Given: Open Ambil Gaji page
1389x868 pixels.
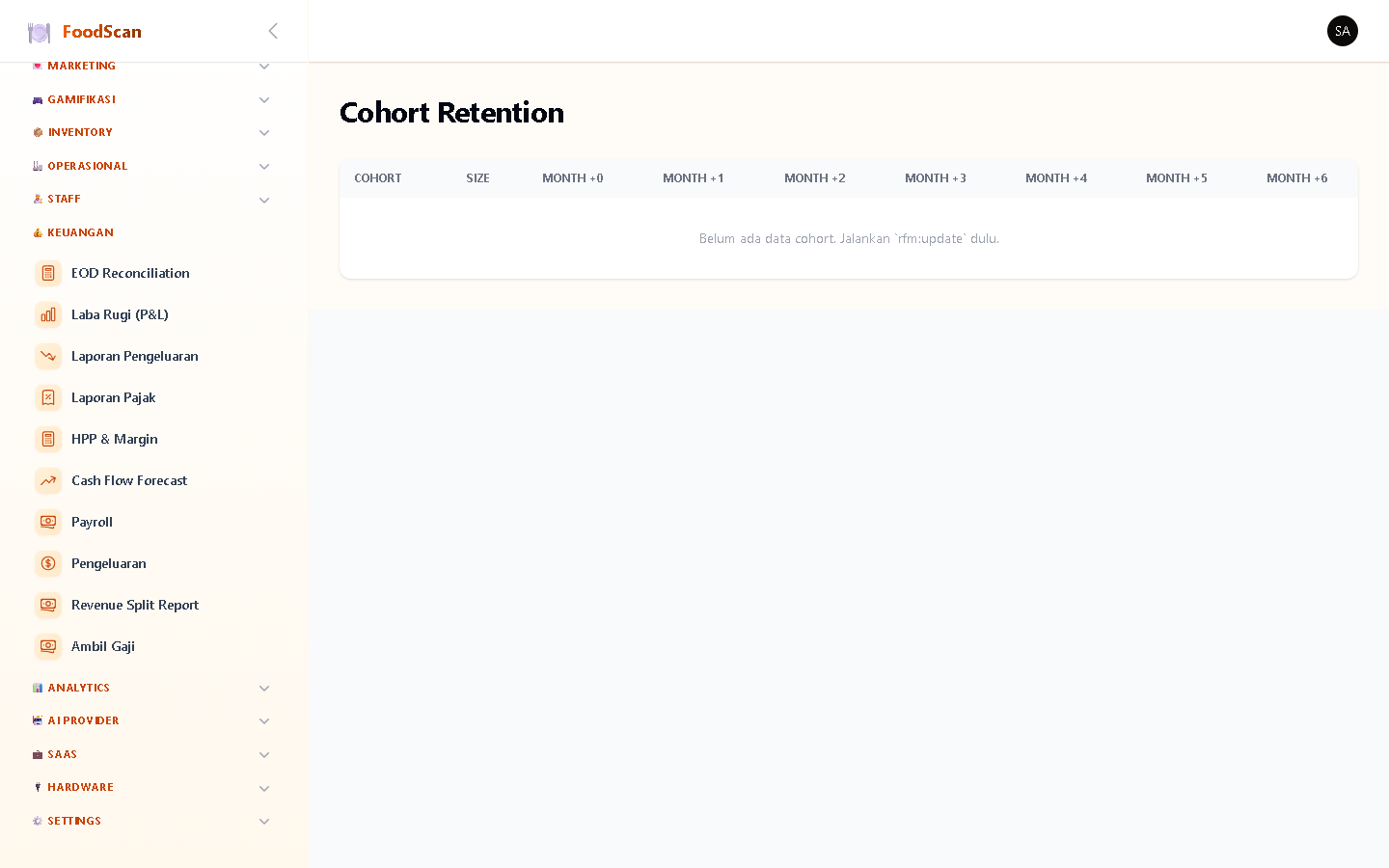Looking at the screenshot, I should [154, 646].
